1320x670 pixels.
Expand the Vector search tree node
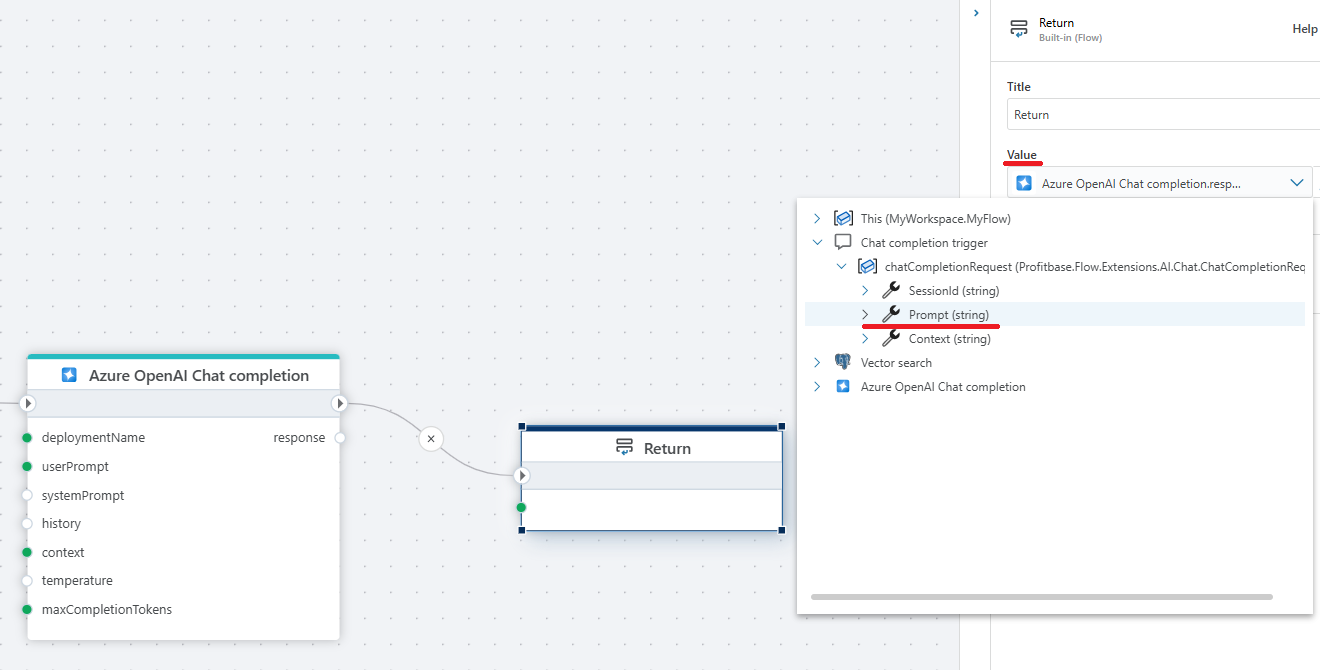click(817, 363)
